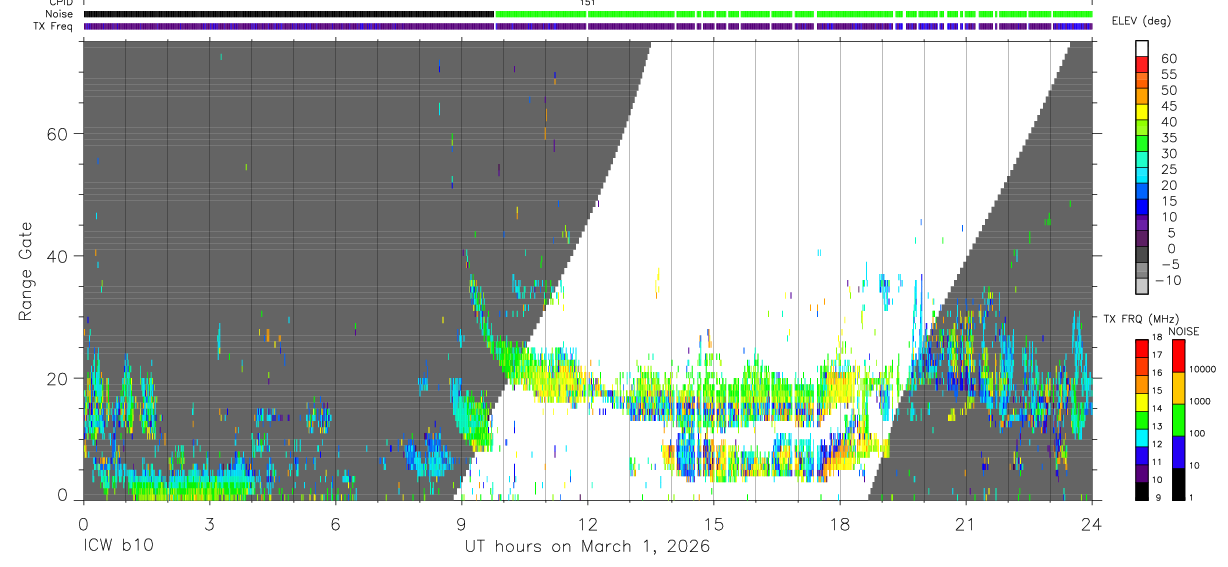Click the "NOISE" colorbar title
This screenshot has width=1228, height=567.
[1183, 331]
